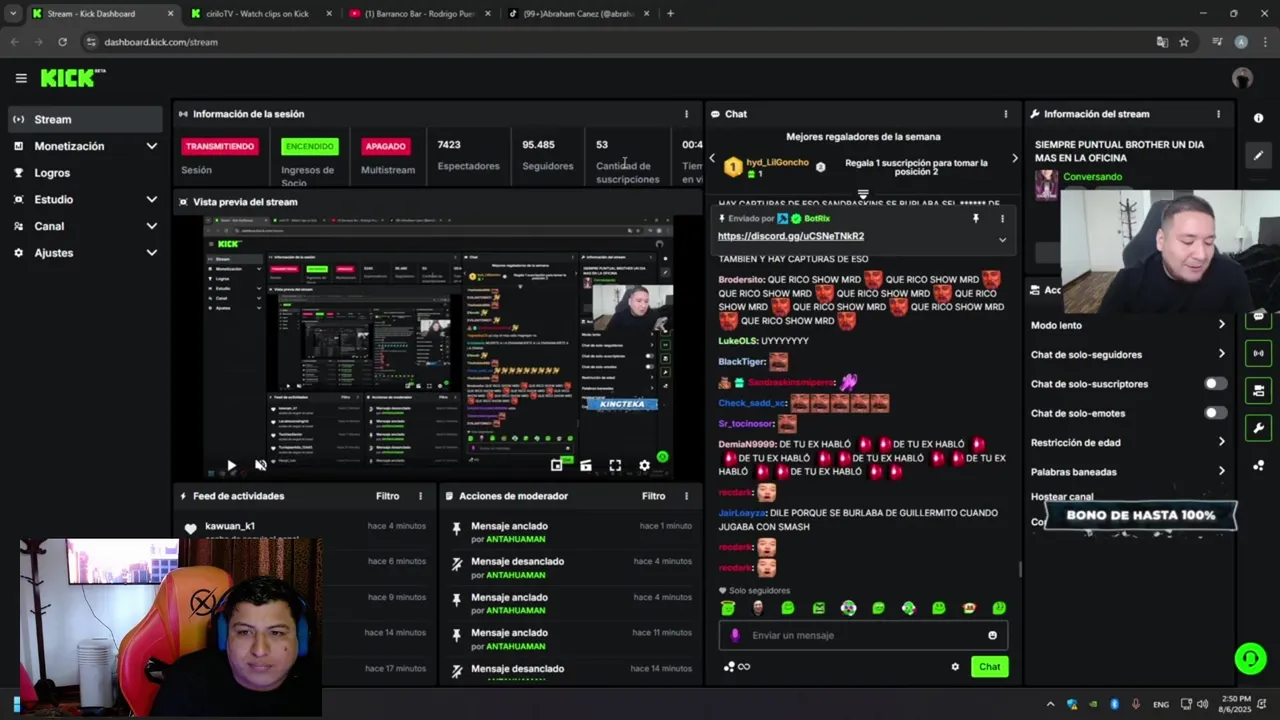The image size is (1280, 720).
Task: Open the info icon in right rail
Action: [1258, 118]
